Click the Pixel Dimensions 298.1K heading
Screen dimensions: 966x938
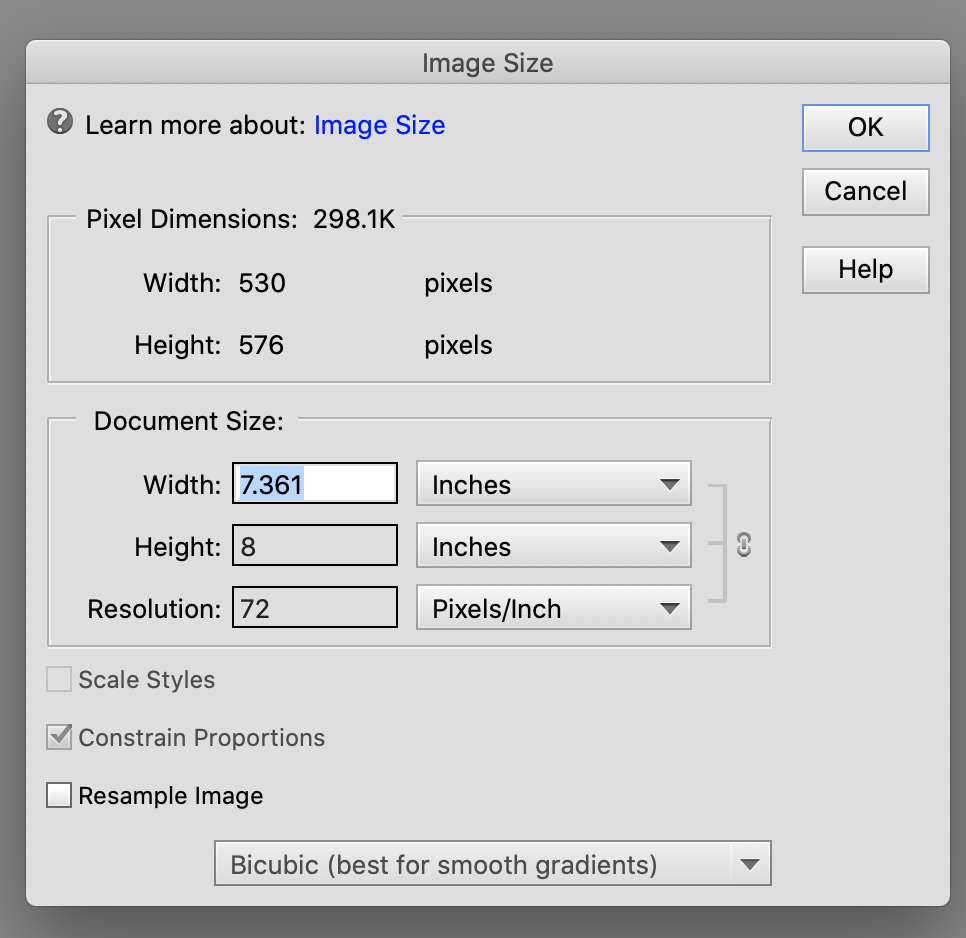pyautogui.click(x=241, y=219)
